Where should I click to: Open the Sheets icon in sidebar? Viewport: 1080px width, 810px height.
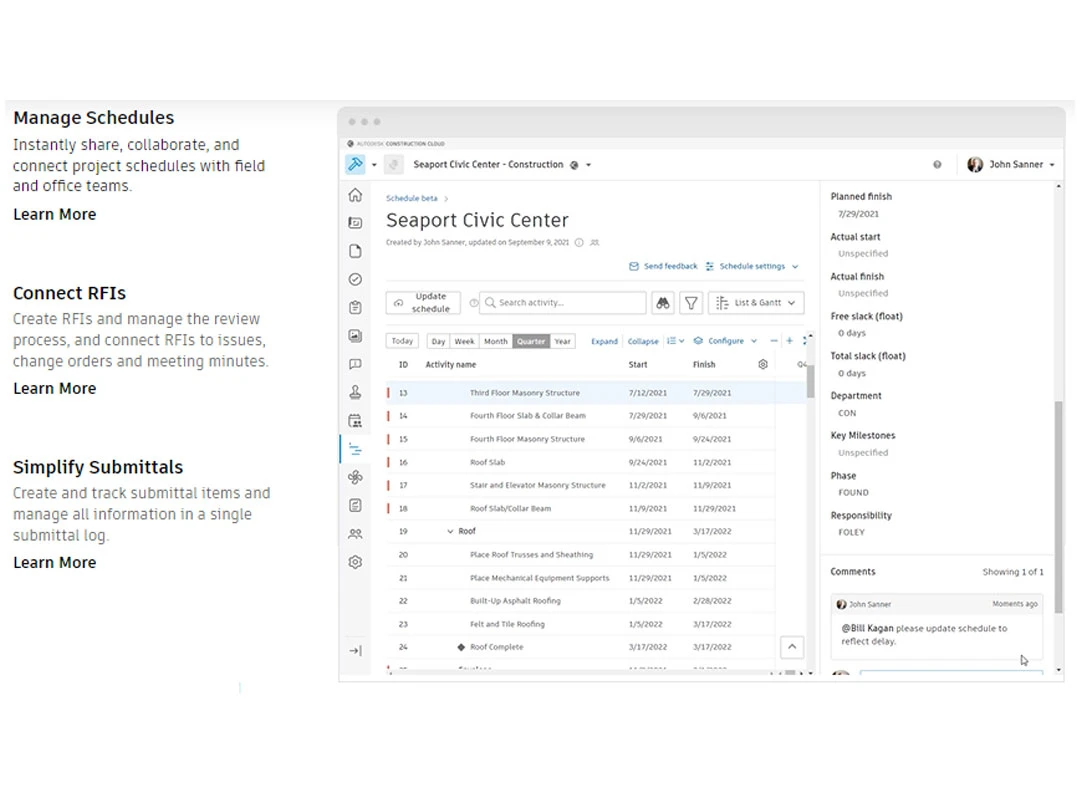(x=355, y=222)
